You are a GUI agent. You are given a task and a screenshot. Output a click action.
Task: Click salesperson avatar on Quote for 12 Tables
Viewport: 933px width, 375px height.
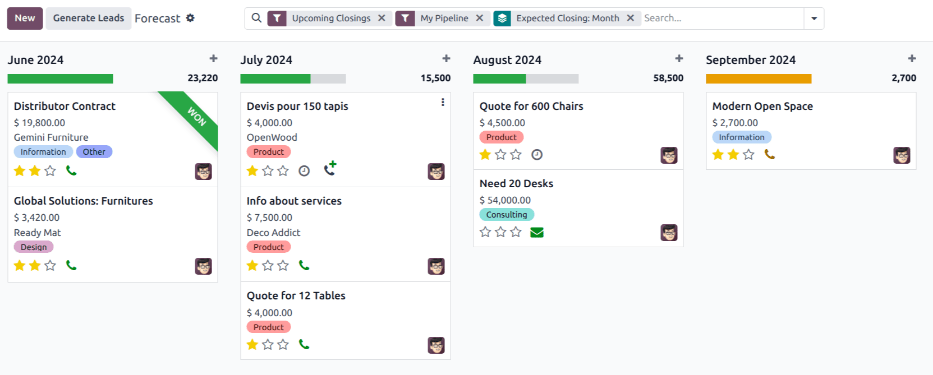[436, 345]
